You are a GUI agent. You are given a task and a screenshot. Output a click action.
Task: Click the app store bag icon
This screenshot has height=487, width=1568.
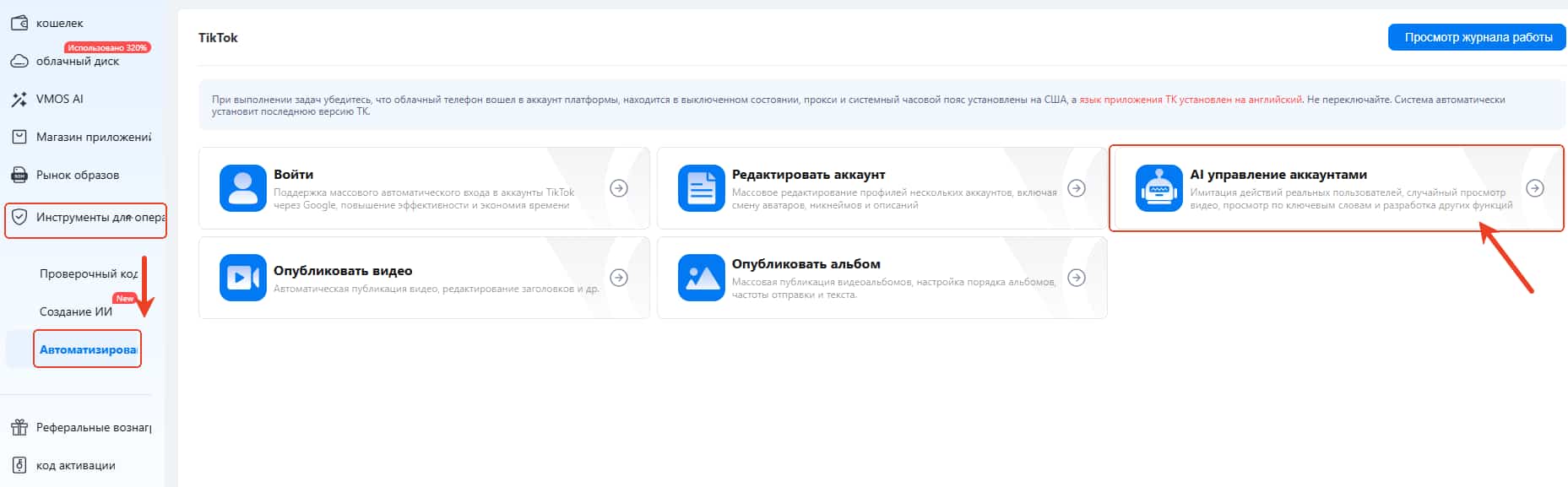tap(19, 137)
